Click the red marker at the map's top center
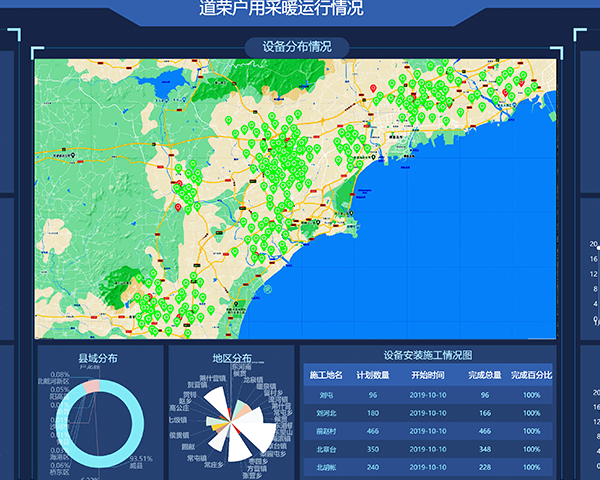 (374, 89)
